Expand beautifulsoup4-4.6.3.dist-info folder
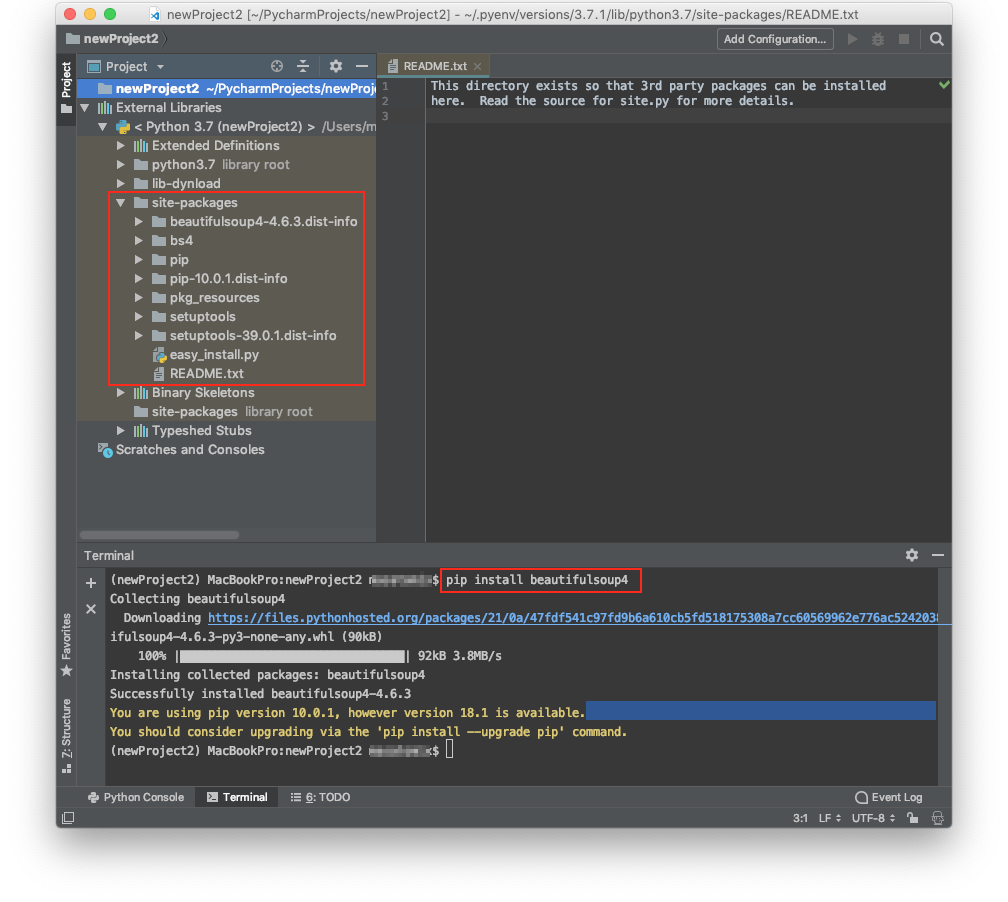This screenshot has height=902, width=1008. point(139,222)
